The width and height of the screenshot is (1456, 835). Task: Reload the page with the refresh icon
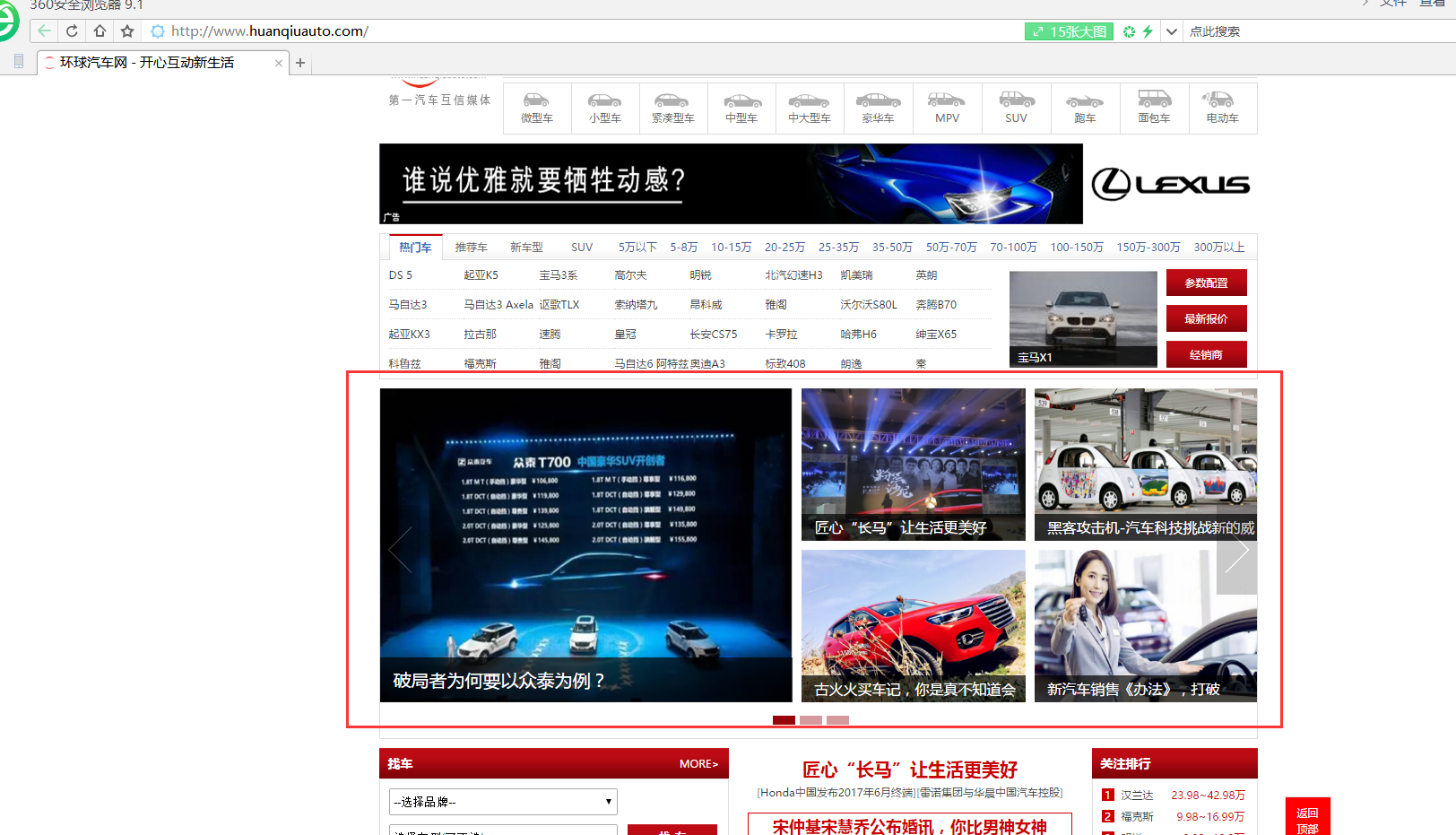72,31
